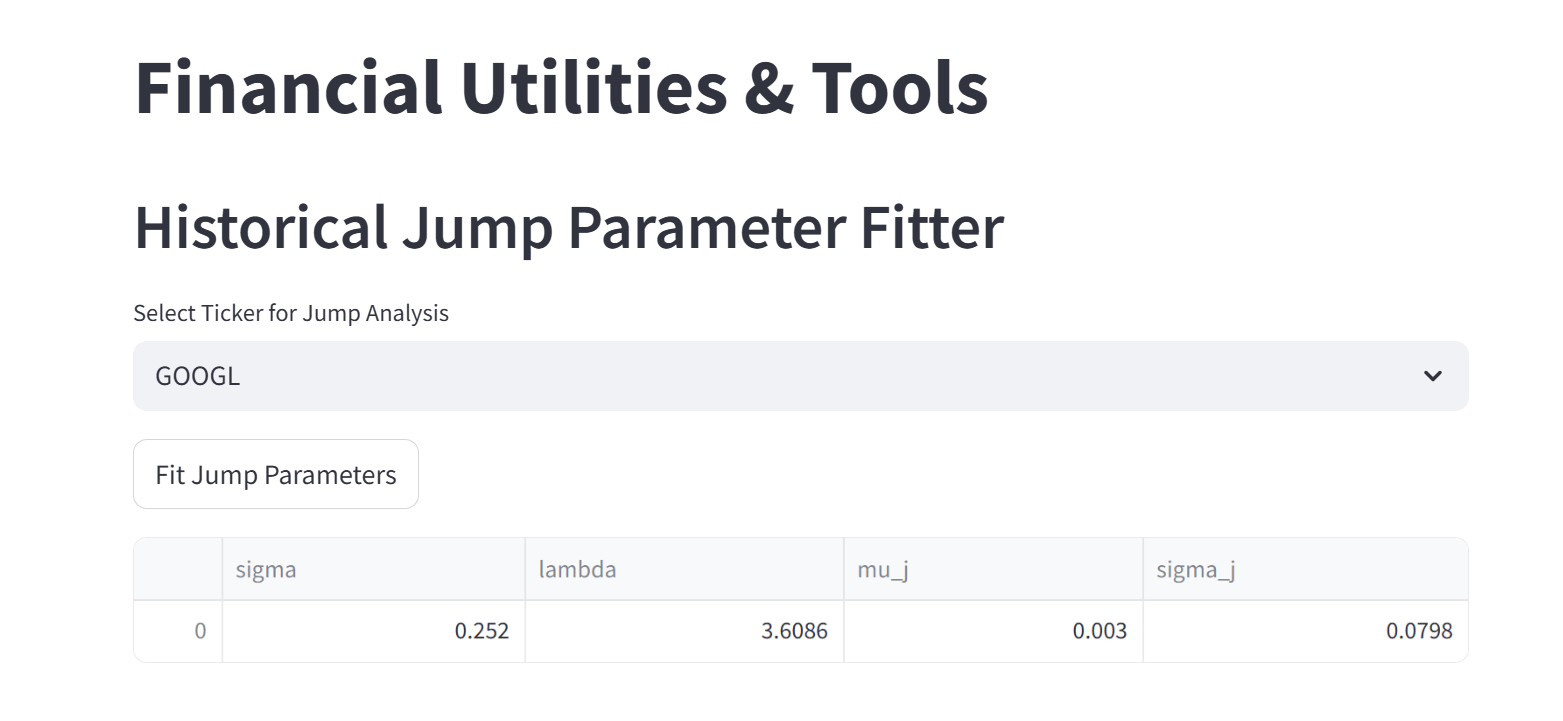Click the Select Ticker for Jump Analysis label
Viewport: 1563px width, 721px height.
click(x=291, y=313)
